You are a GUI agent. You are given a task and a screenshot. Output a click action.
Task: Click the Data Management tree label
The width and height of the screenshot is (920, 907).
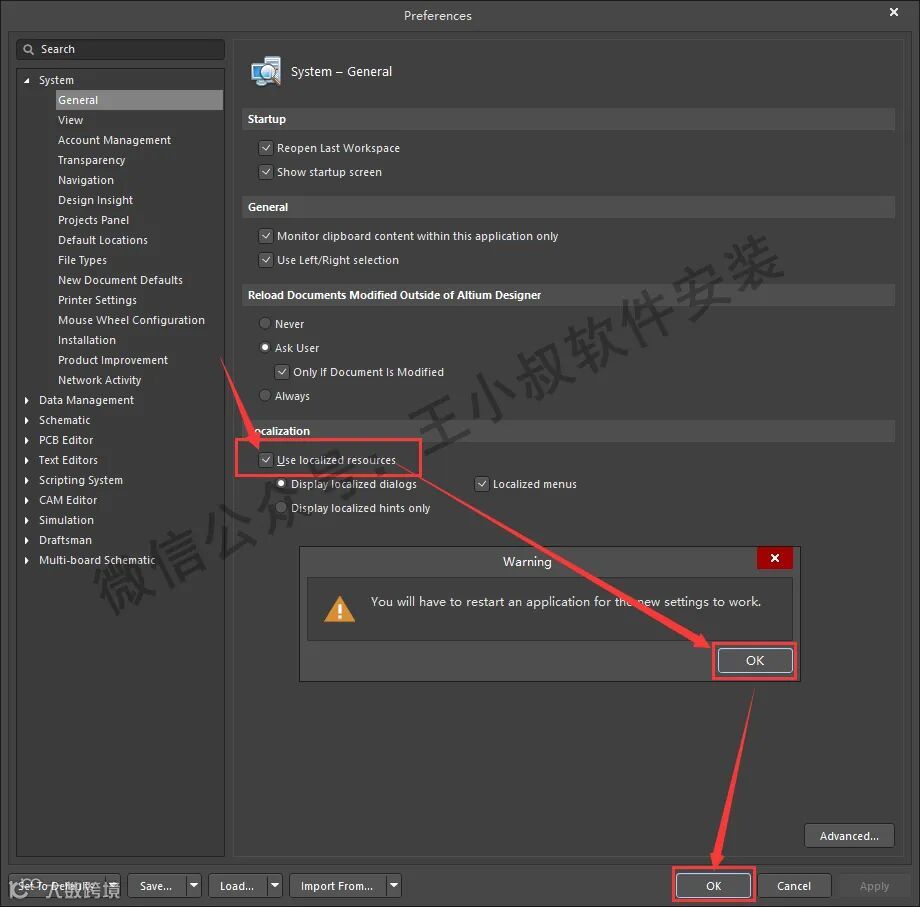point(86,400)
